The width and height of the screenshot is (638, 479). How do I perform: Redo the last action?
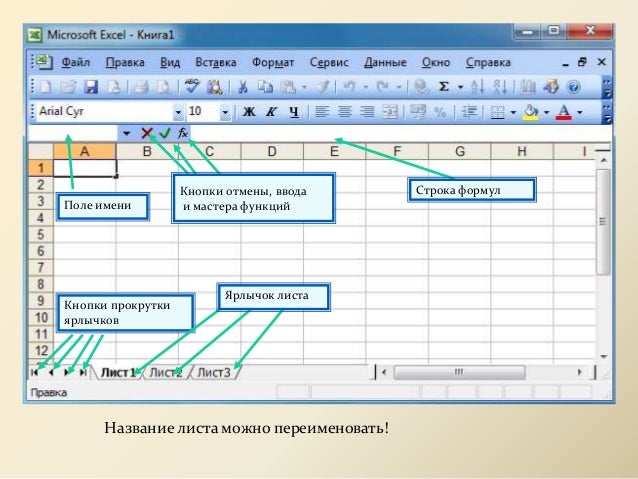pyautogui.click(x=383, y=87)
